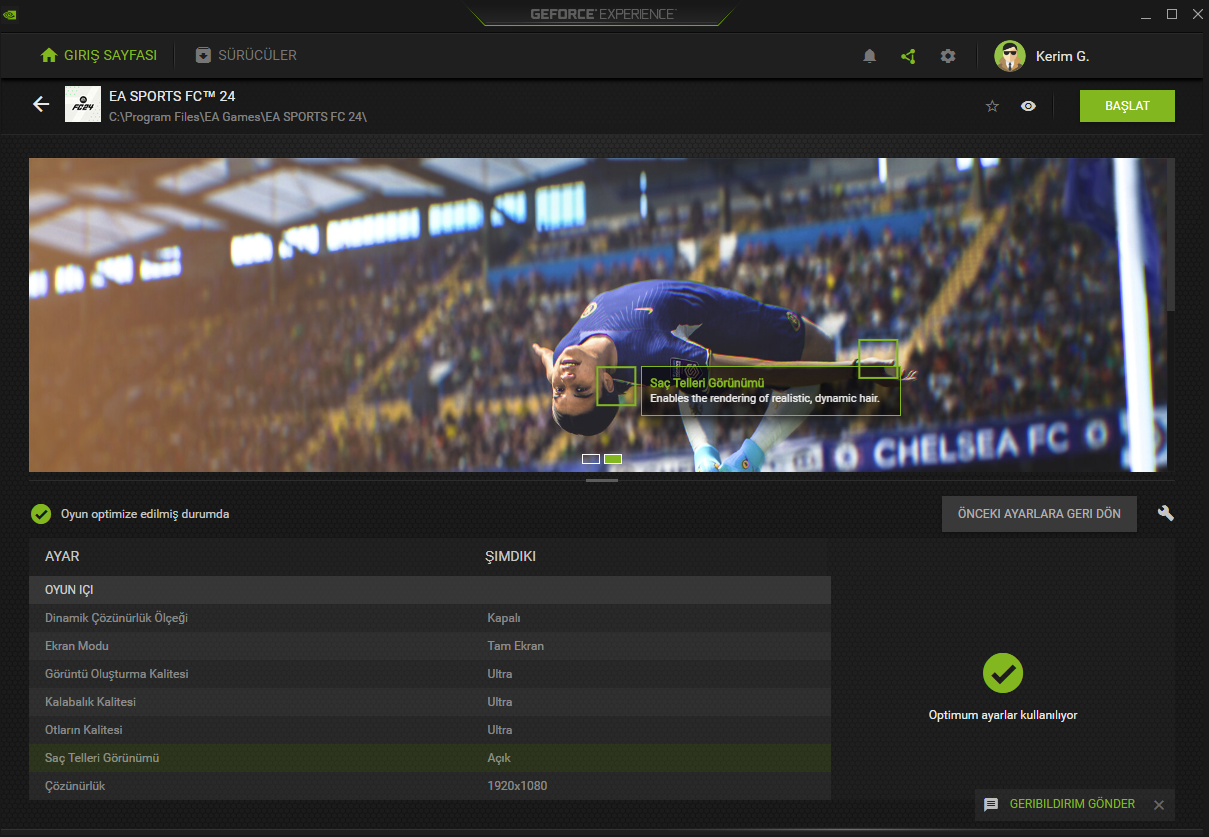Open the notifications bell icon

tap(869, 56)
